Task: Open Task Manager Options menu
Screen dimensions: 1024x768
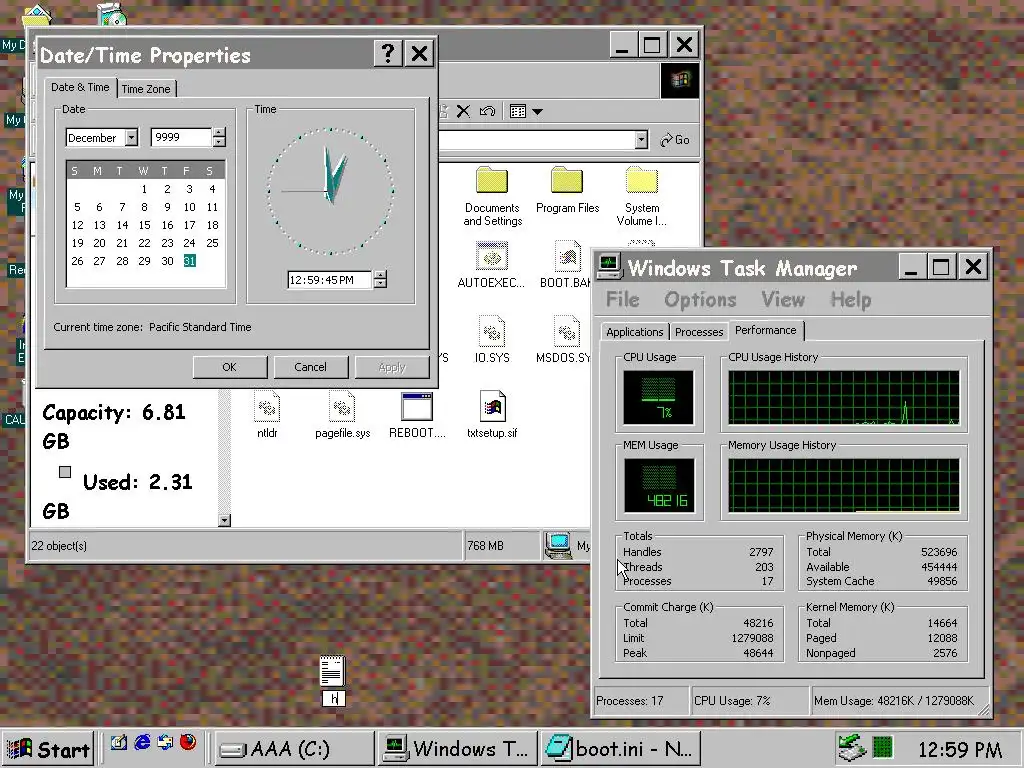Action: pos(700,300)
